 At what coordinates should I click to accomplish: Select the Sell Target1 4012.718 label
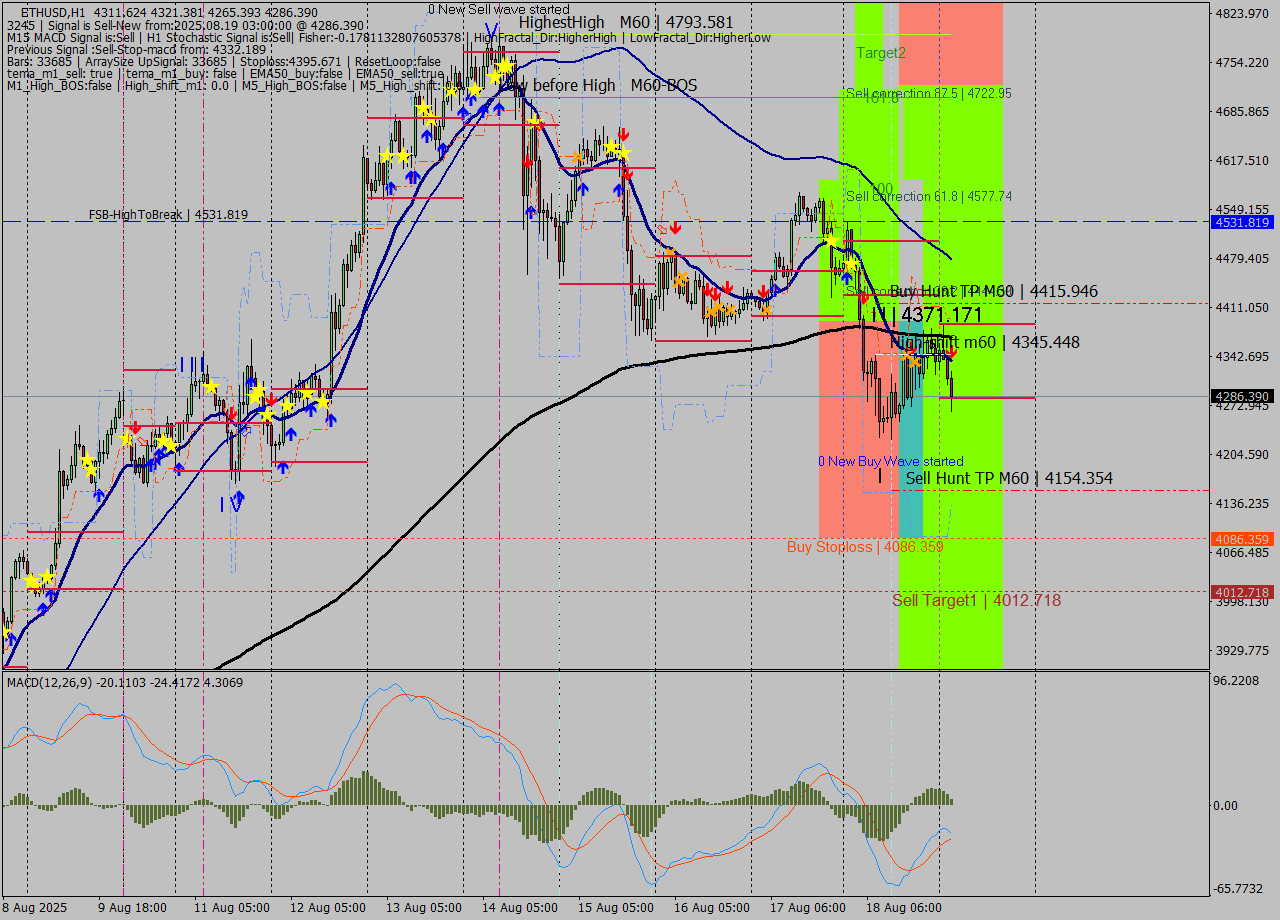point(976,600)
